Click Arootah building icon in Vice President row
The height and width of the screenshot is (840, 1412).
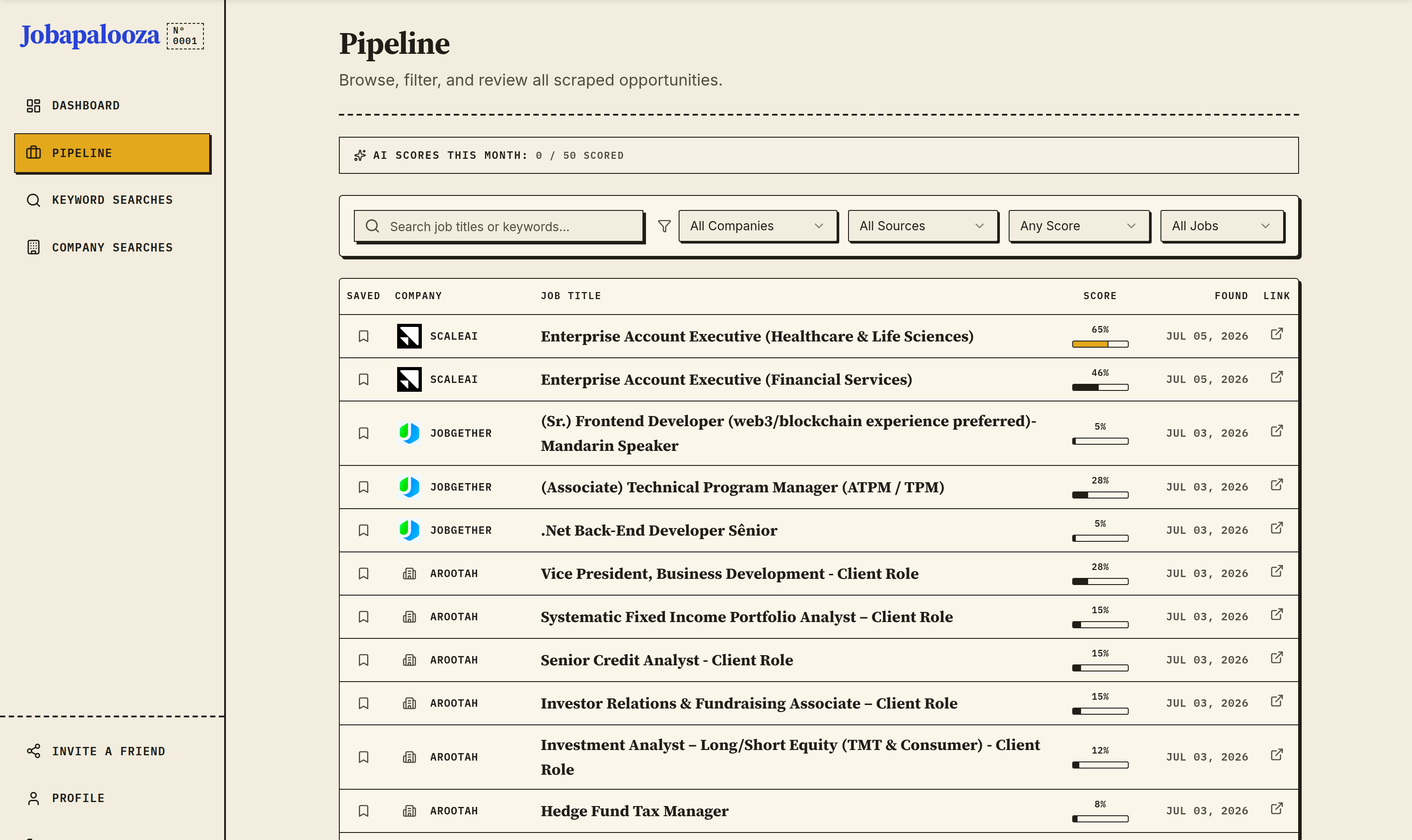pos(409,574)
